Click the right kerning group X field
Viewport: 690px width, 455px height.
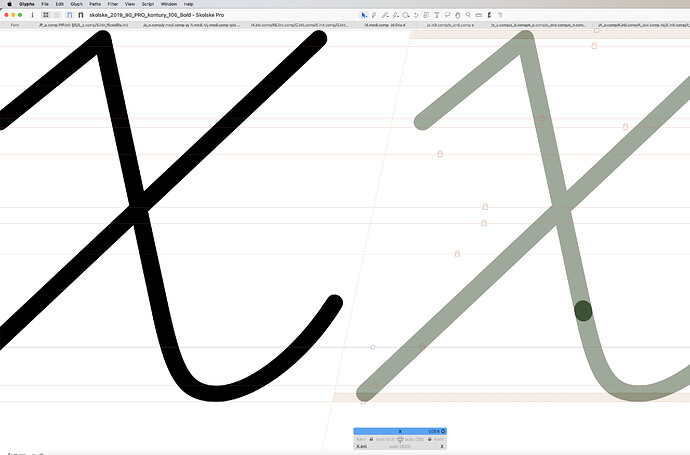coord(442,447)
